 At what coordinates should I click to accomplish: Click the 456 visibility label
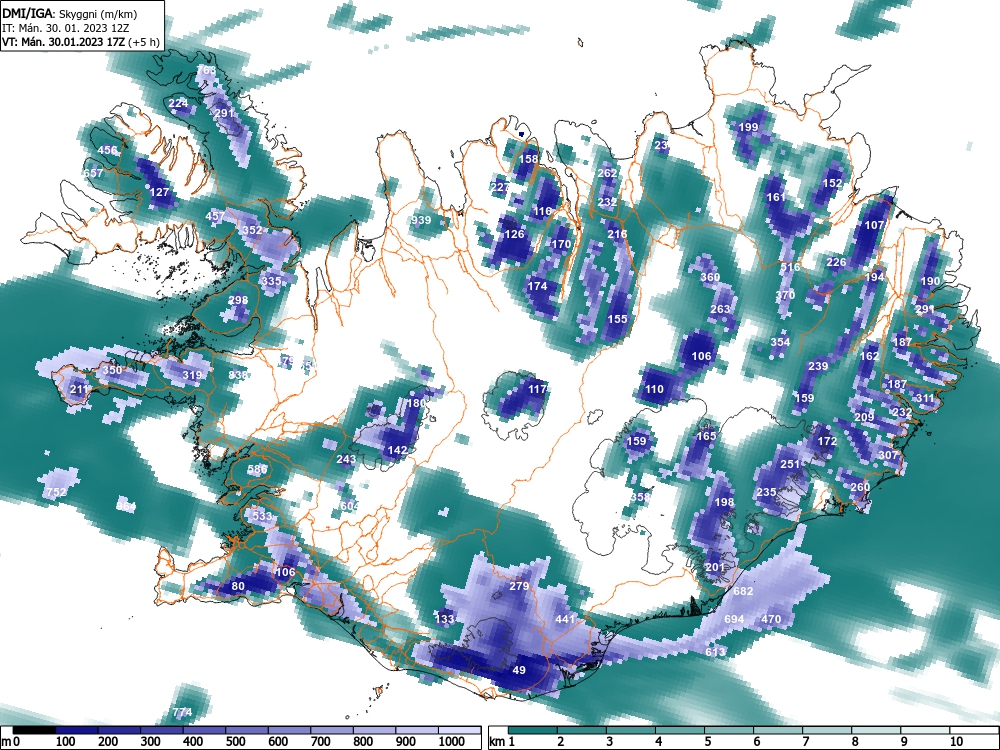pos(107,151)
